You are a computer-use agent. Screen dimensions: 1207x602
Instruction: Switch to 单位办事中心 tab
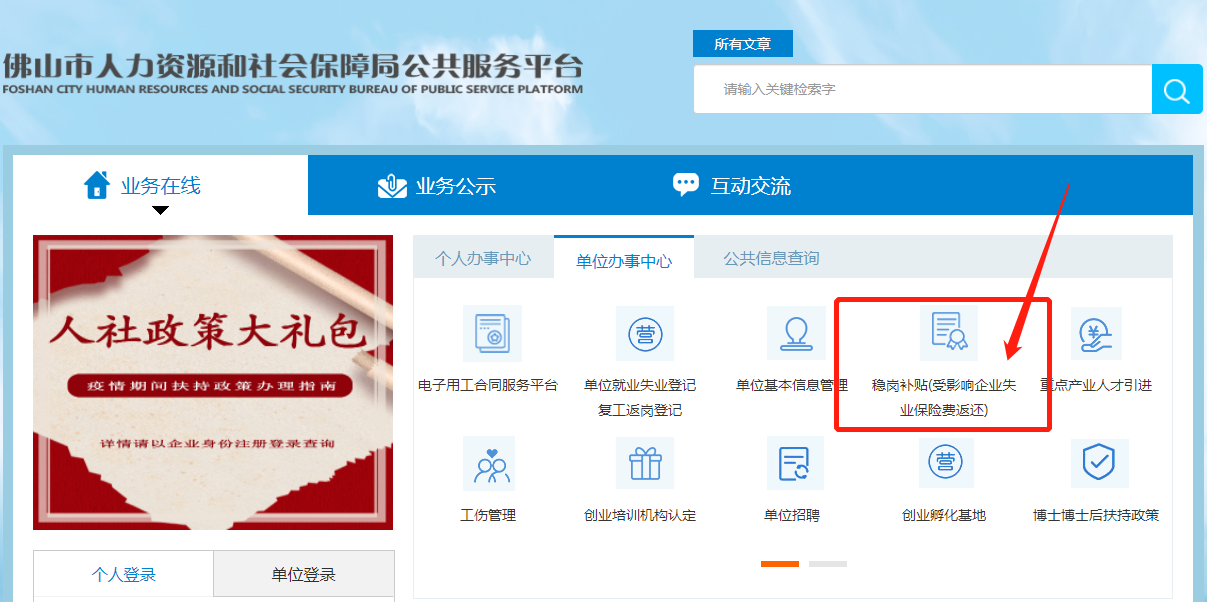[x=623, y=259]
